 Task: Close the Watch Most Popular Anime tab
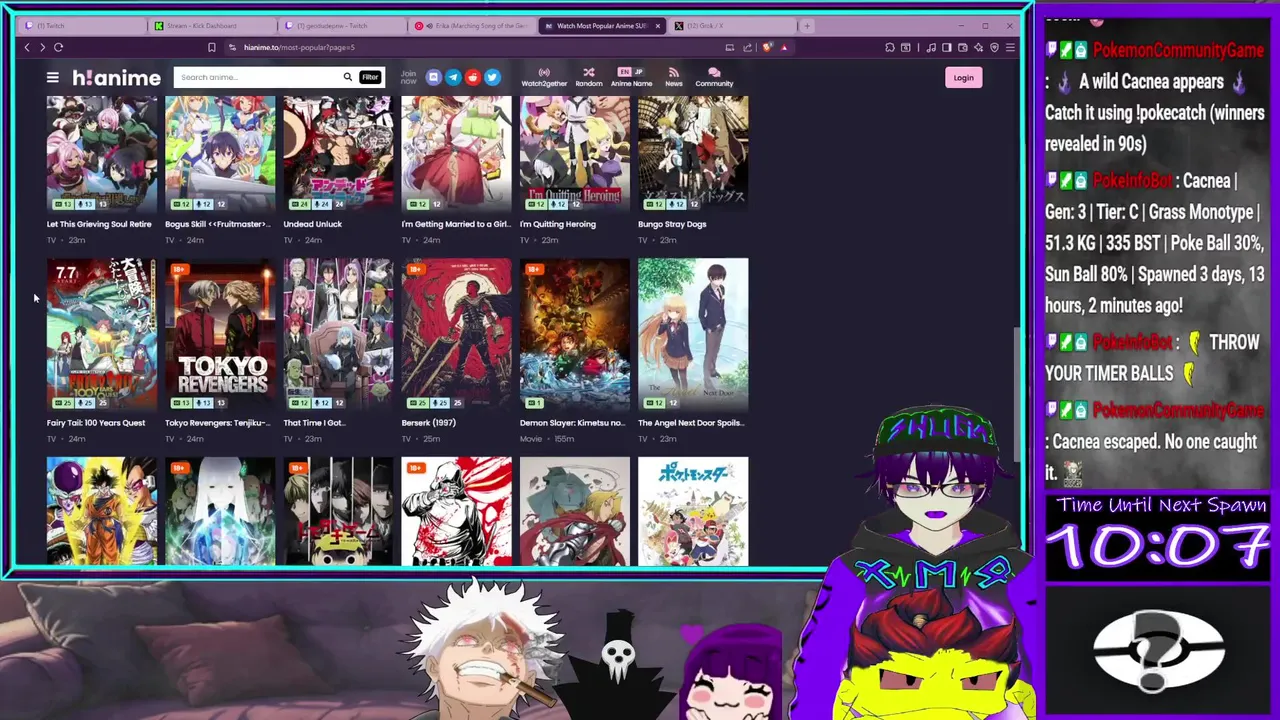[658, 26]
